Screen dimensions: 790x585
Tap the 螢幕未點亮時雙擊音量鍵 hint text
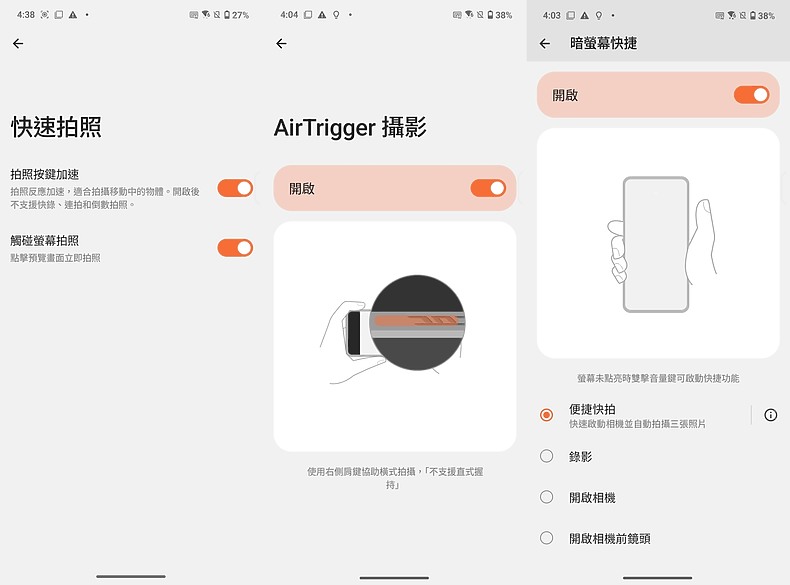click(x=658, y=378)
